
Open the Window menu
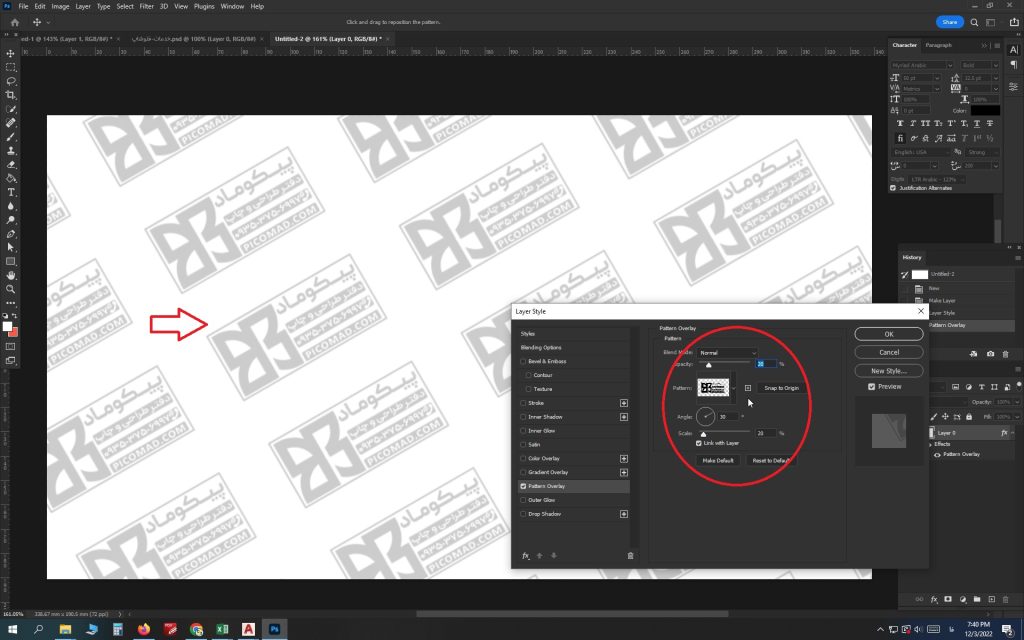pos(232,7)
